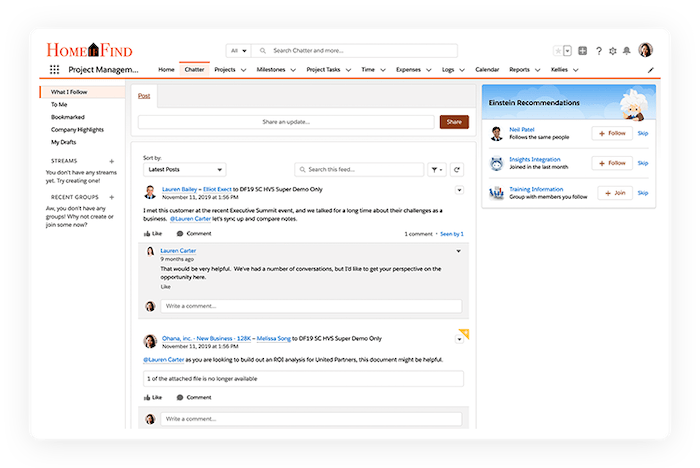Expand the feed filter dropdown
The width and height of the screenshot is (700, 468).
click(x=437, y=170)
